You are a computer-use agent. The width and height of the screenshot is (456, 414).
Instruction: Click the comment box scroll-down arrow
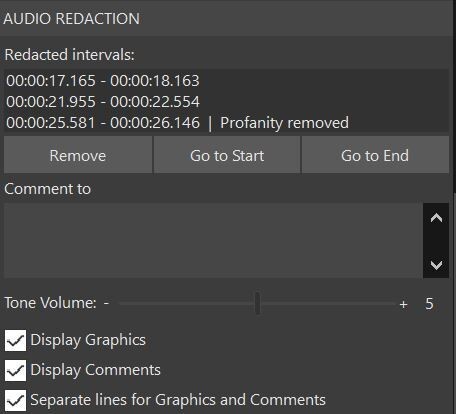tap(436, 265)
